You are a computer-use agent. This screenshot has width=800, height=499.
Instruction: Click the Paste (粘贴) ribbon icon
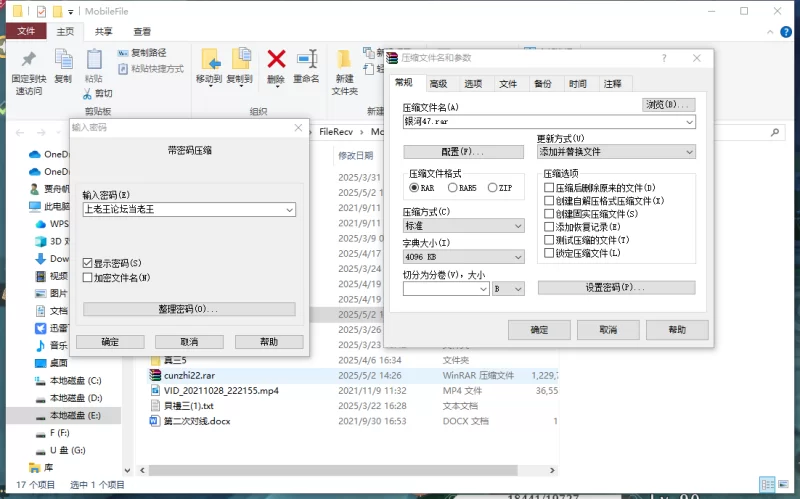pos(94,59)
